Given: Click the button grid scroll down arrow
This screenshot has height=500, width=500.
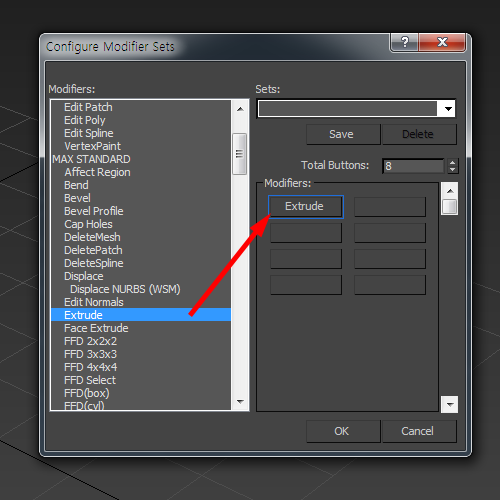Looking at the screenshot, I should tap(450, 405).
